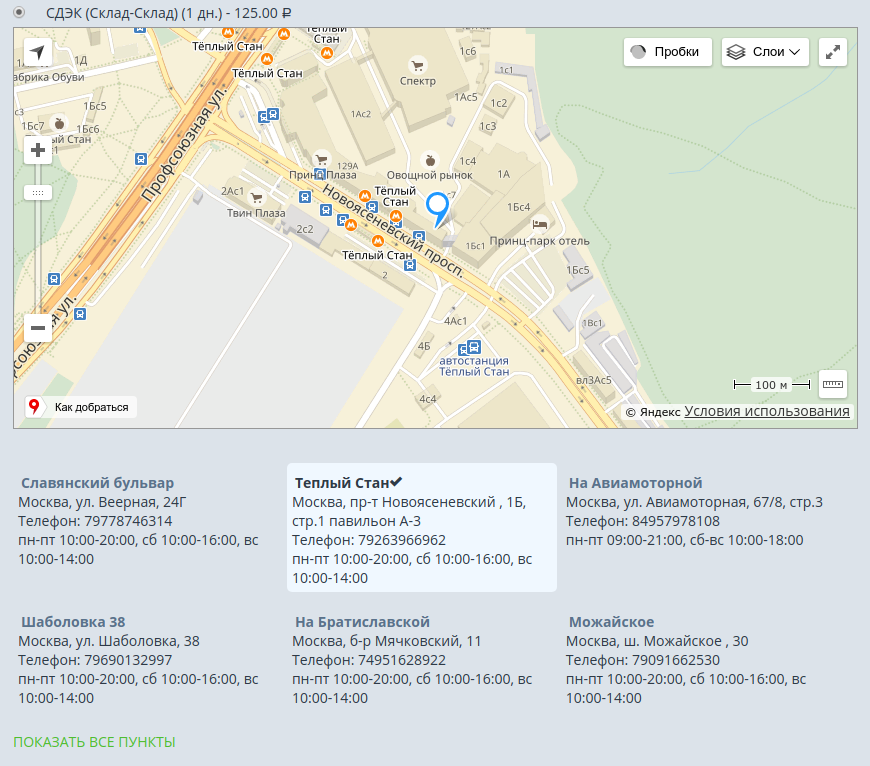Zoom in with the plus button
Image resolution: width=870 pixels, height=766 pixels.
[x=38, y=151]
